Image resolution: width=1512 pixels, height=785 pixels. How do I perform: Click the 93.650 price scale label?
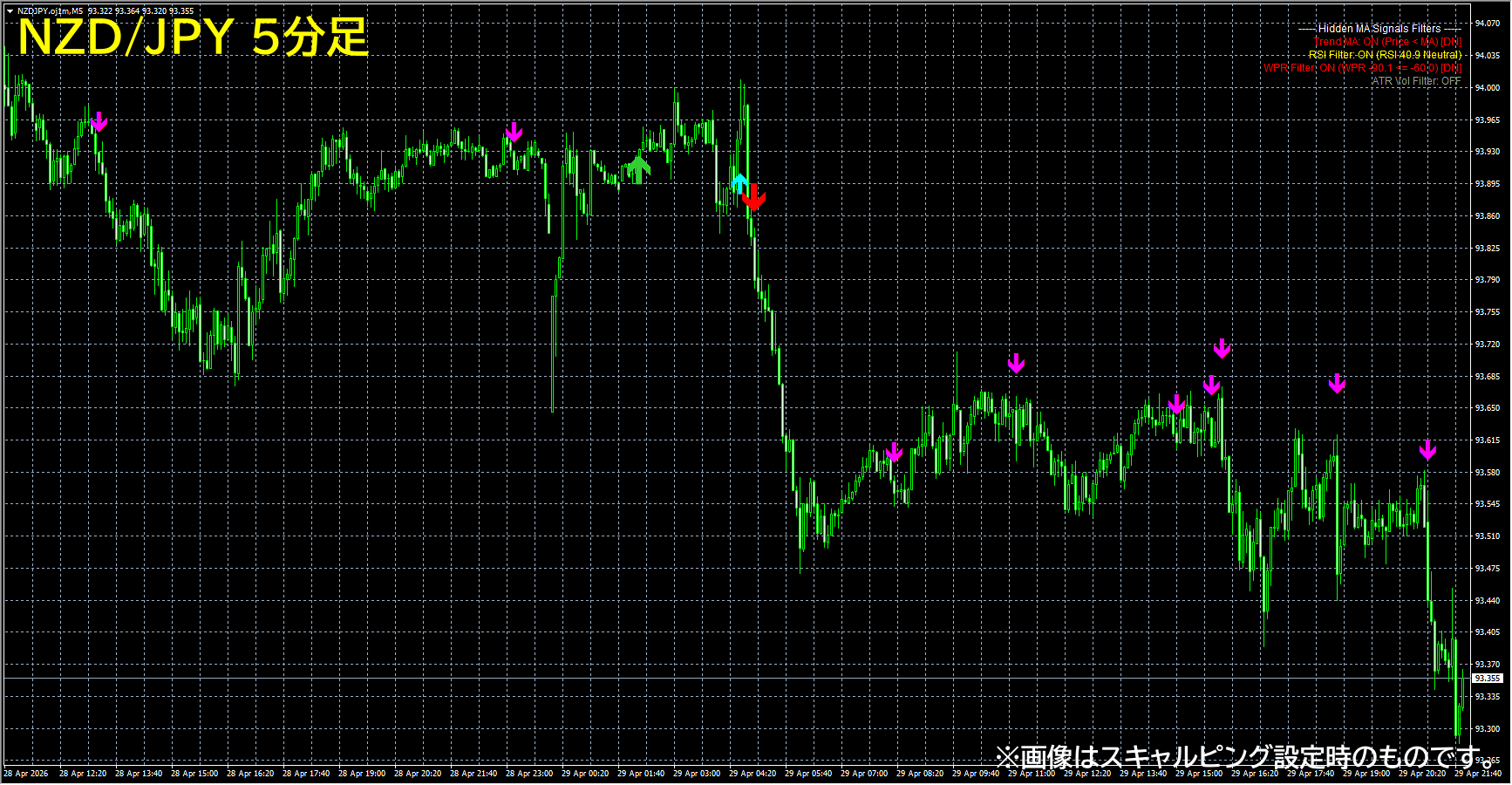coord(1488,408)
